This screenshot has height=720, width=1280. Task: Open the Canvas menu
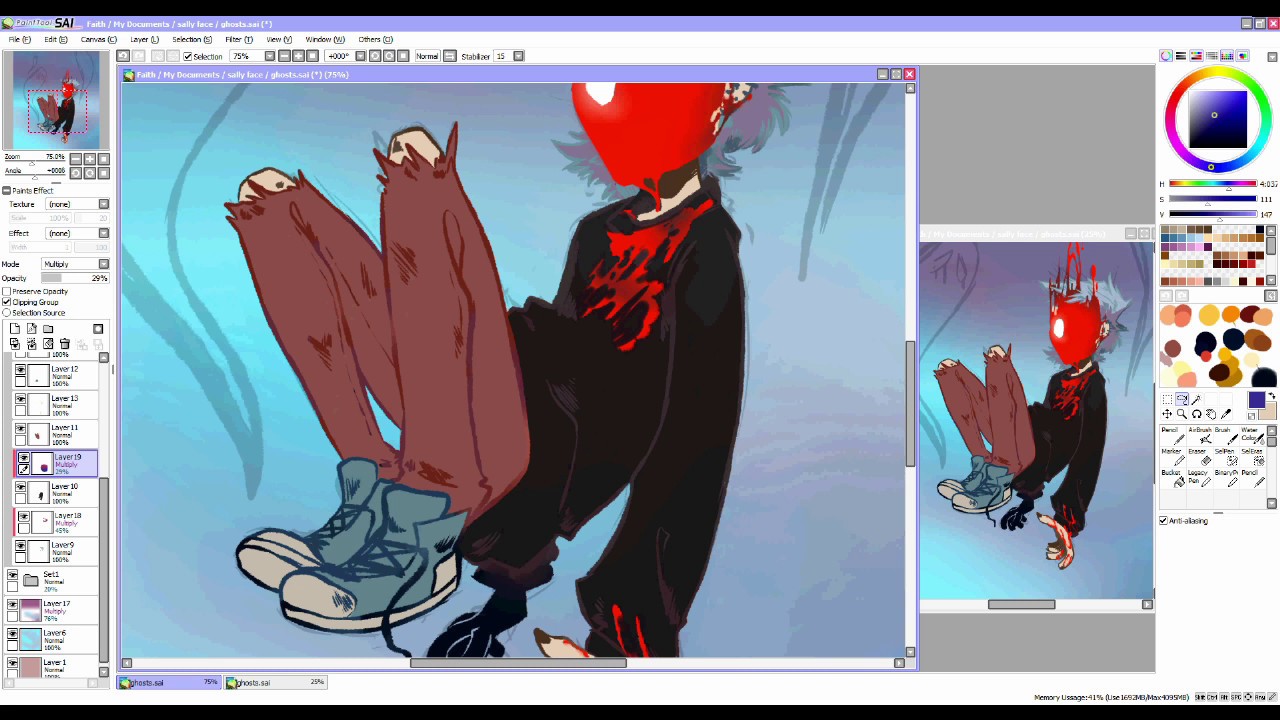click(98, 40)
